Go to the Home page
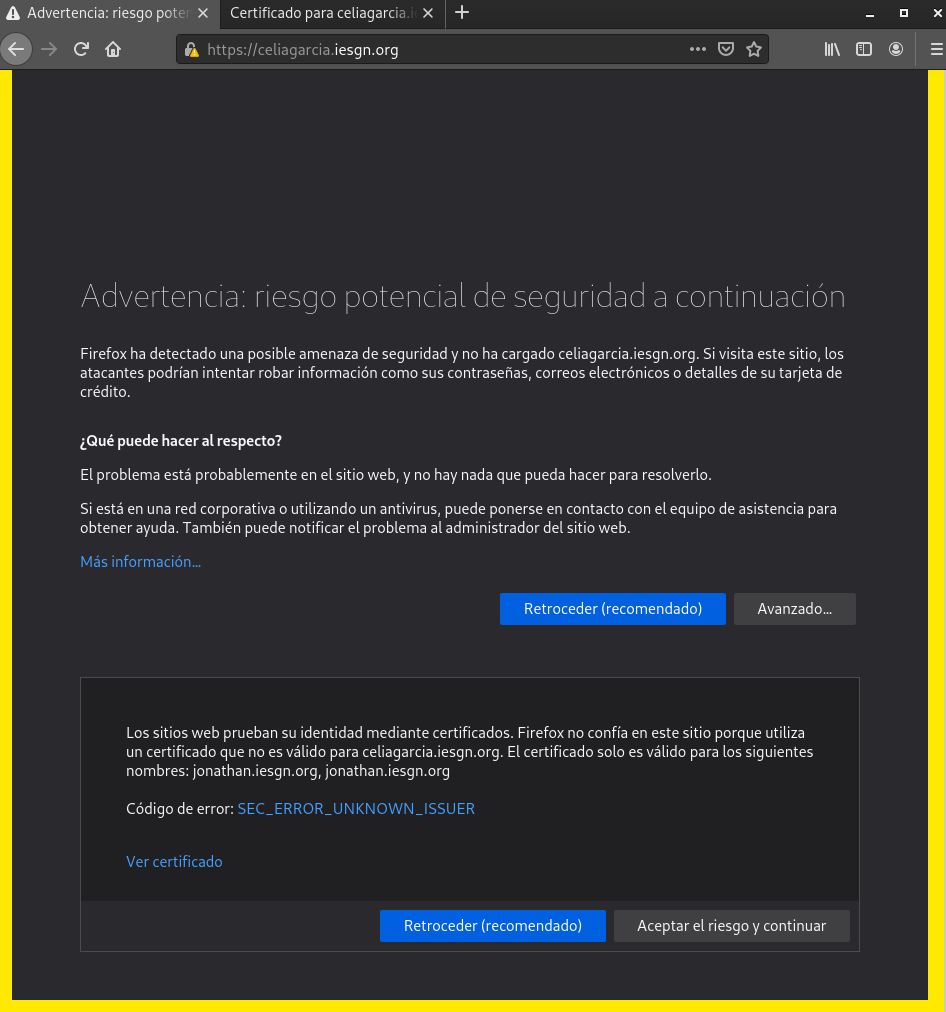Screen dimensions: 946x1012 tap(113, 49)
